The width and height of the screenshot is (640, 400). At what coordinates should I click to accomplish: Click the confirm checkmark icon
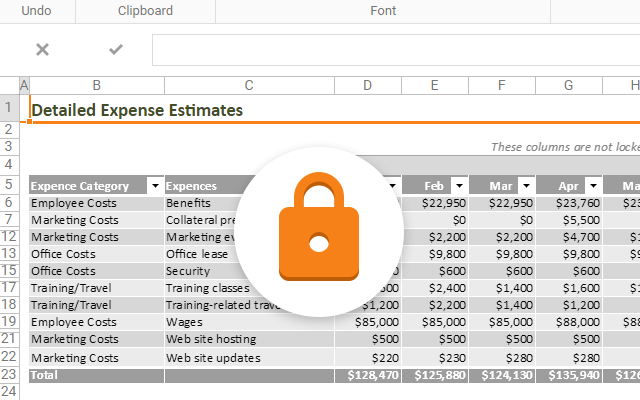pos(116,49)
